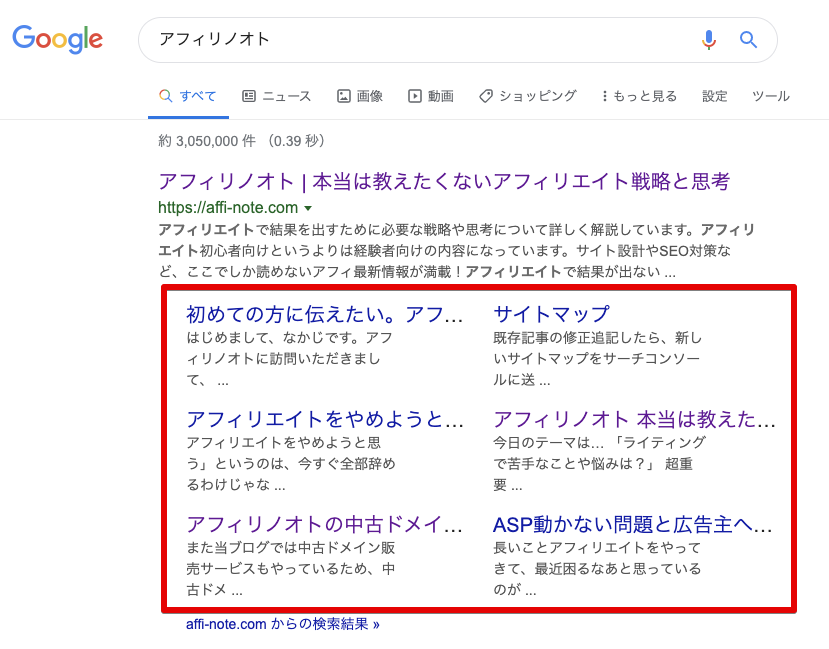
Task: Click the video play icon beside 動画
Action: [414, 96]
